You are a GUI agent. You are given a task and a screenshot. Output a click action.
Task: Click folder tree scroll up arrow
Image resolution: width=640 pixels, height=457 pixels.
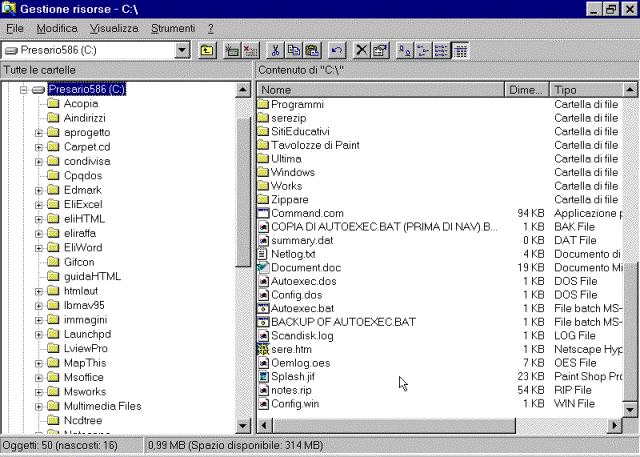click(x=243, y=89)
